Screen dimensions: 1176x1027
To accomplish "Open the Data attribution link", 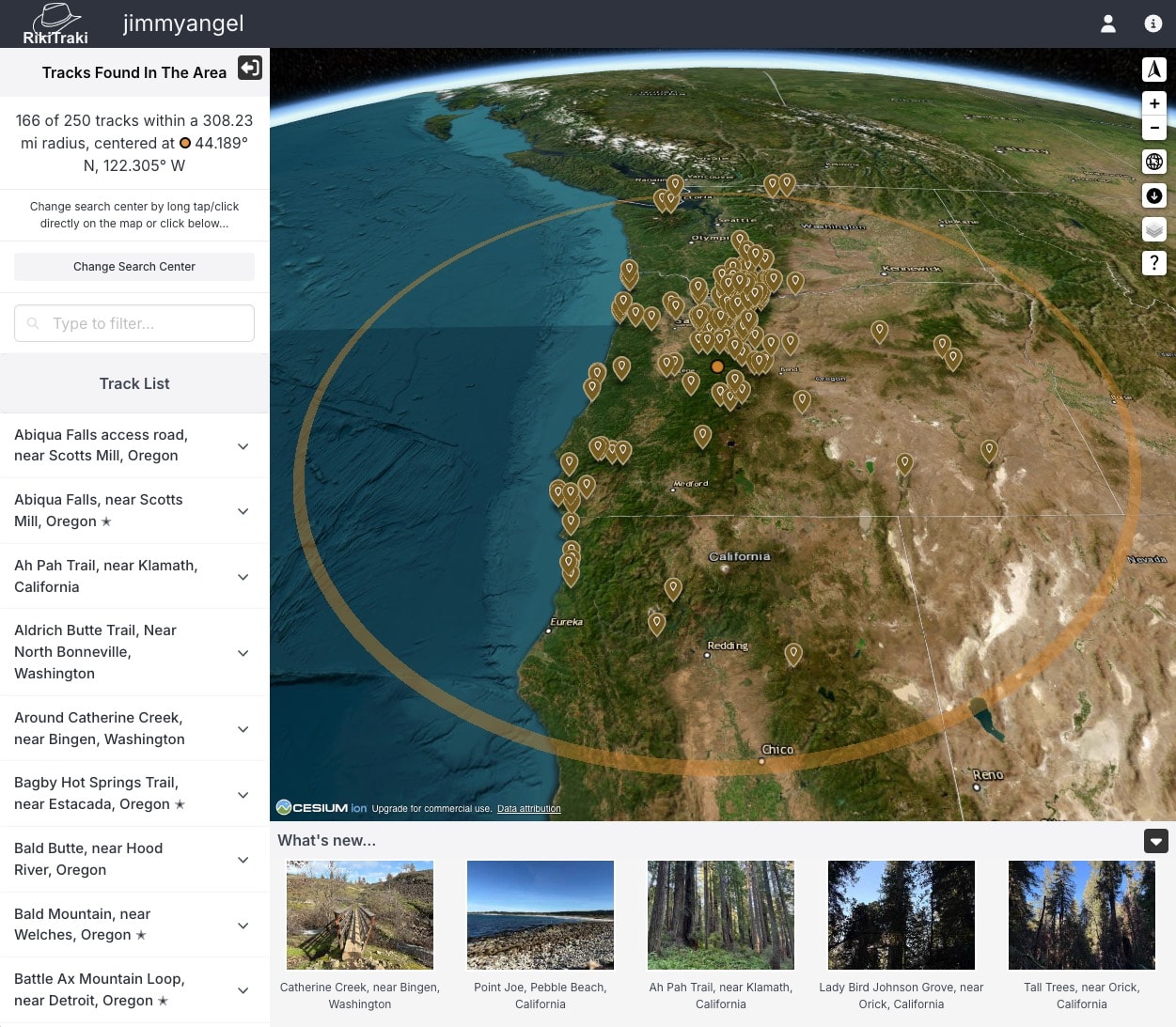I will pyautogui.click(x=528, y=809).
